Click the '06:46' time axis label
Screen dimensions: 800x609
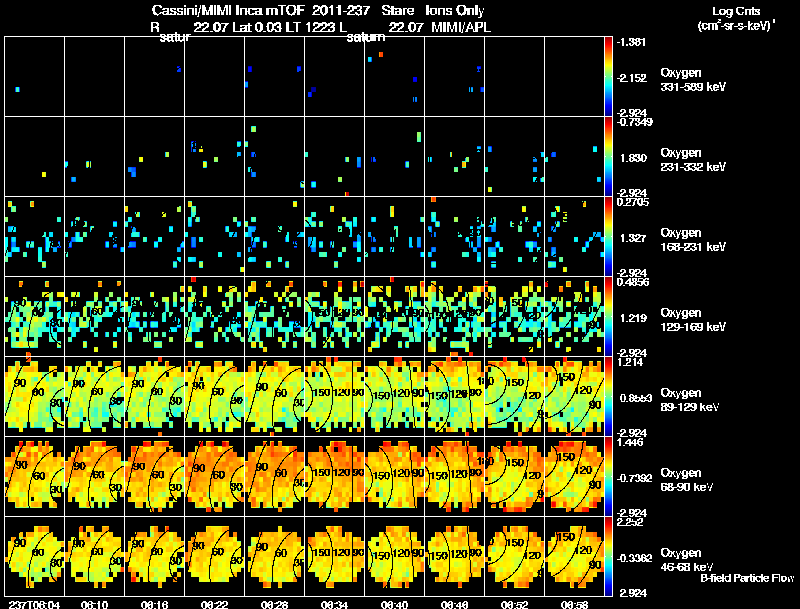coord(455,604)
